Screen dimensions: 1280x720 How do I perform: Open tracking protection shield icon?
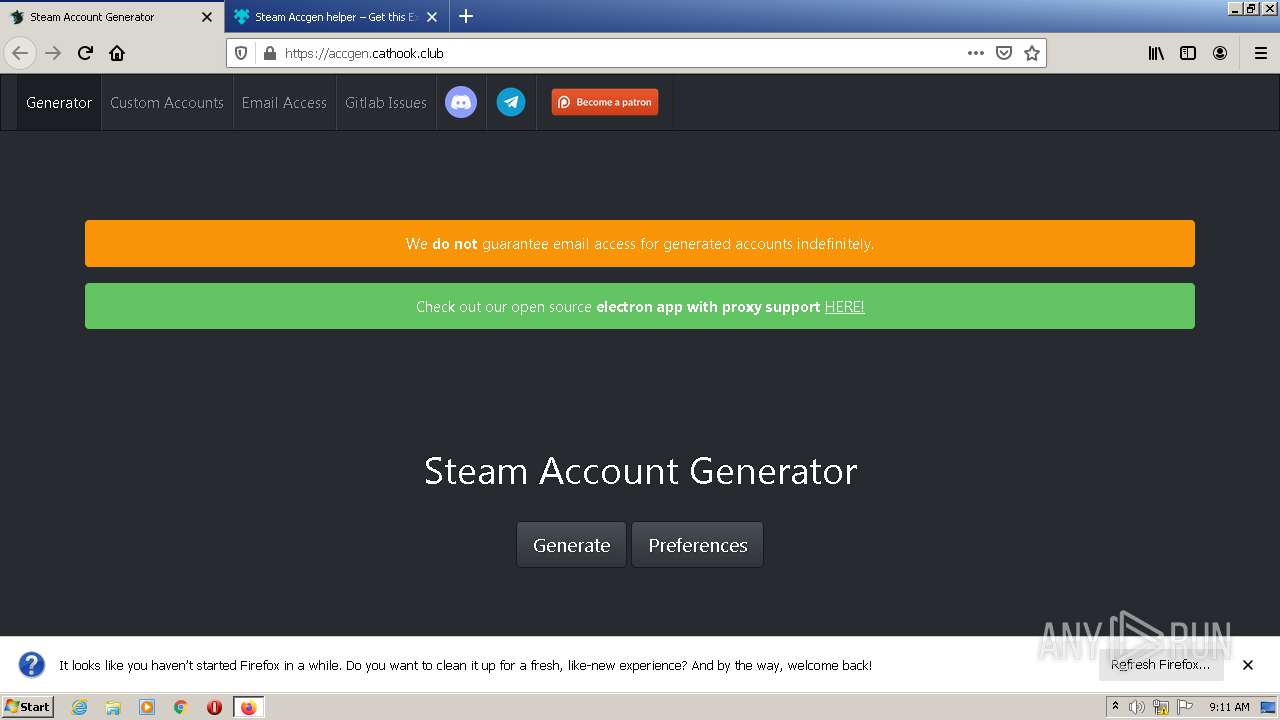pyautogui.click(x=241, y=53)
